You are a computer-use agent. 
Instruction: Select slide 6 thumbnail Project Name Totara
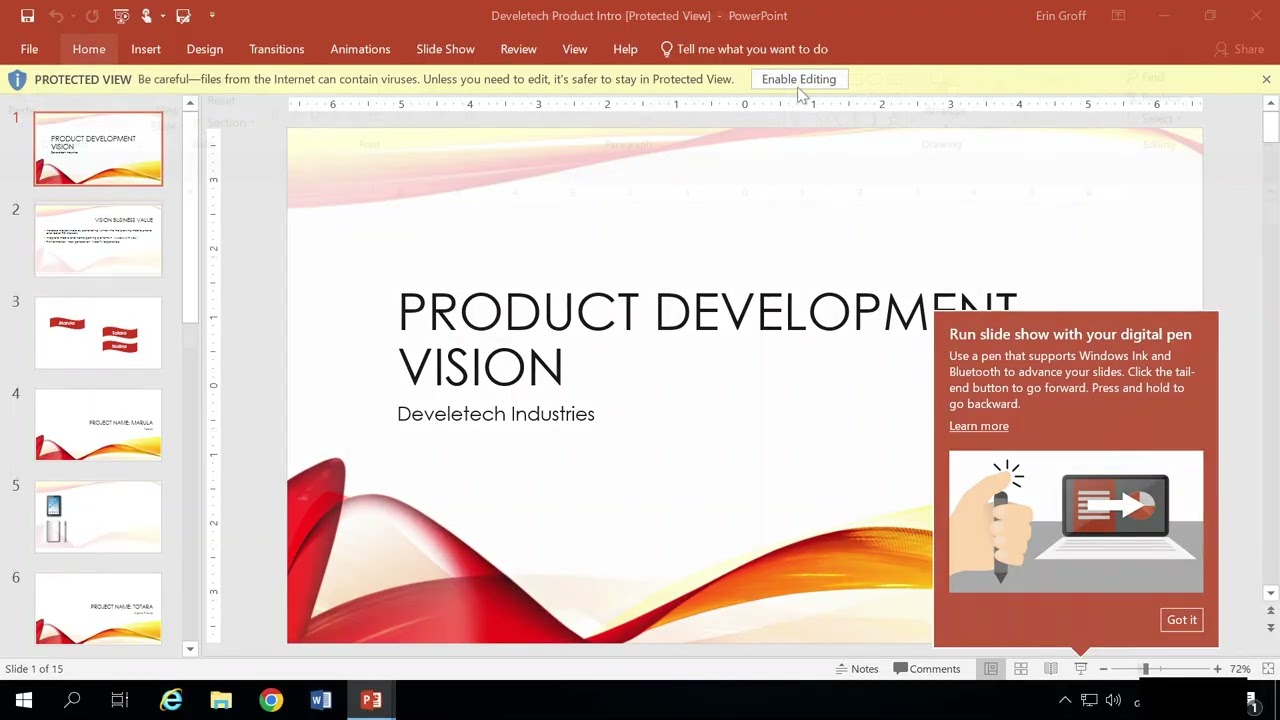click(98, 608)
